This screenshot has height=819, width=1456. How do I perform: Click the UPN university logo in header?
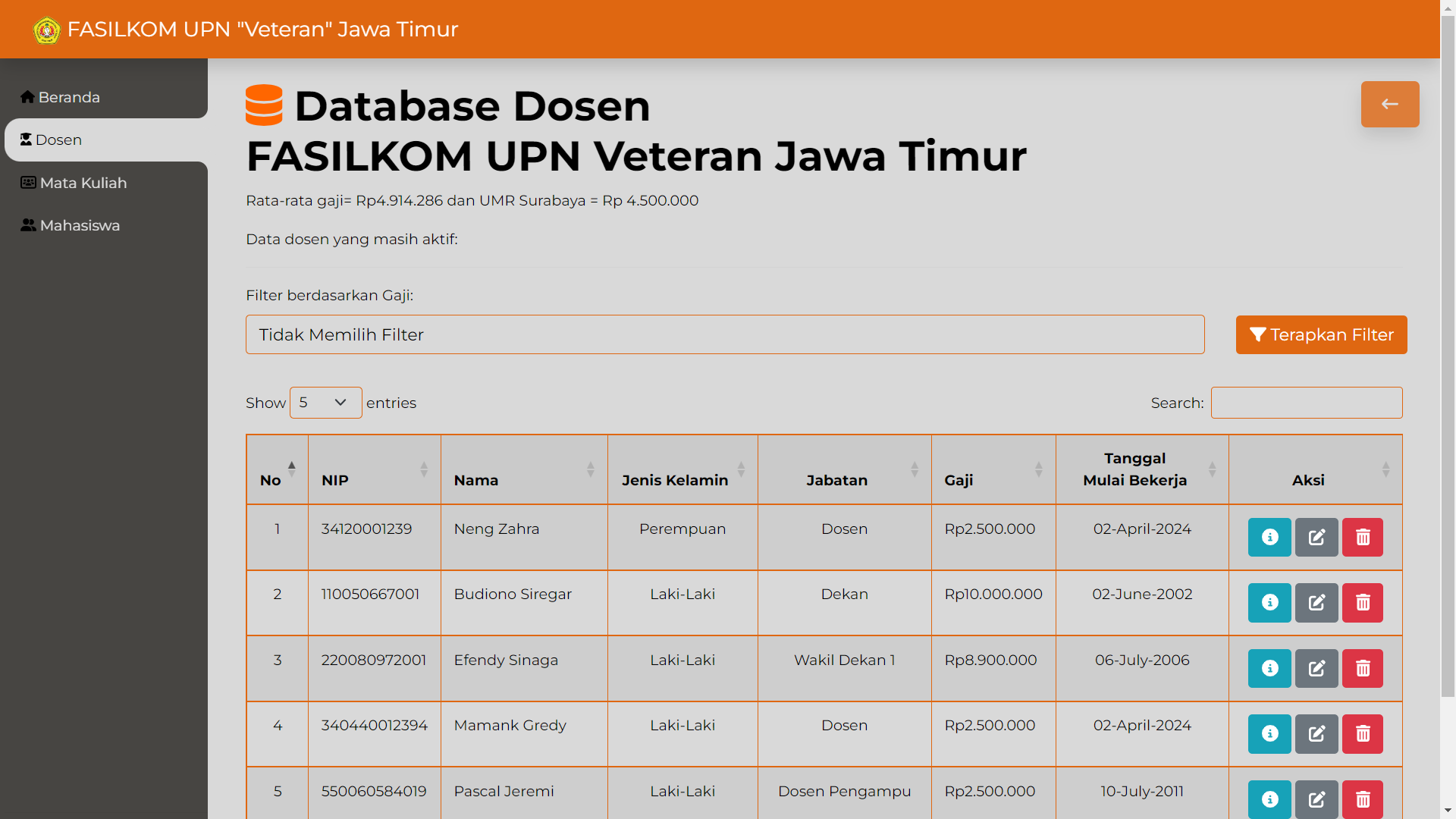click(x=47, y=30)
